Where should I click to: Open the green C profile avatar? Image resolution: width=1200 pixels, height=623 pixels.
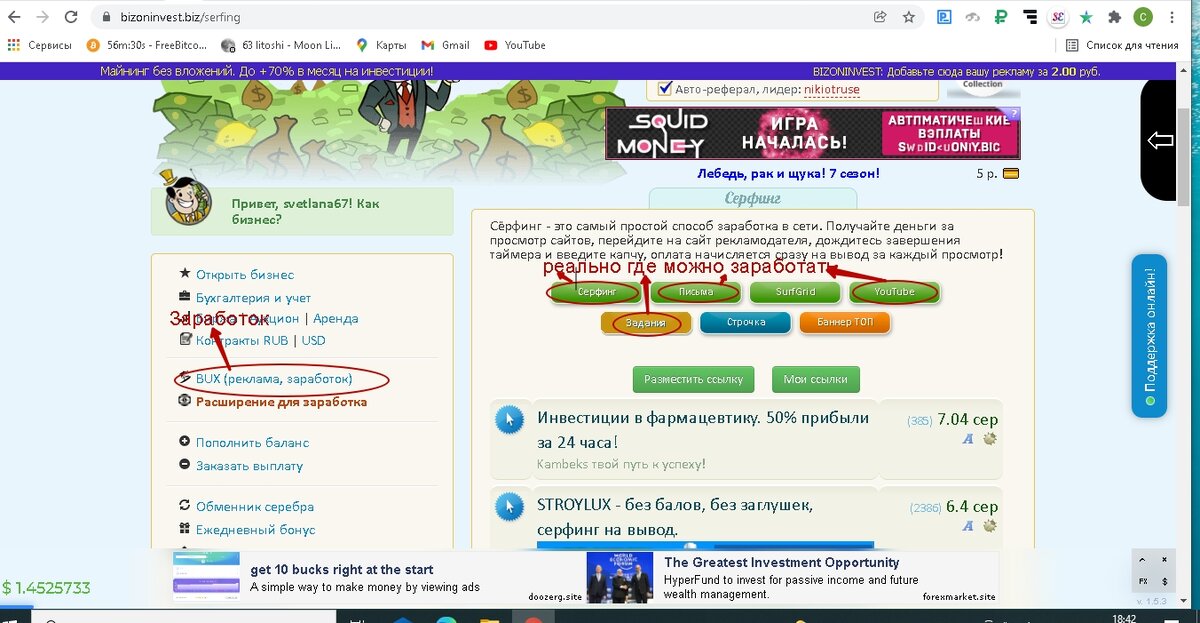point(1143,17)
